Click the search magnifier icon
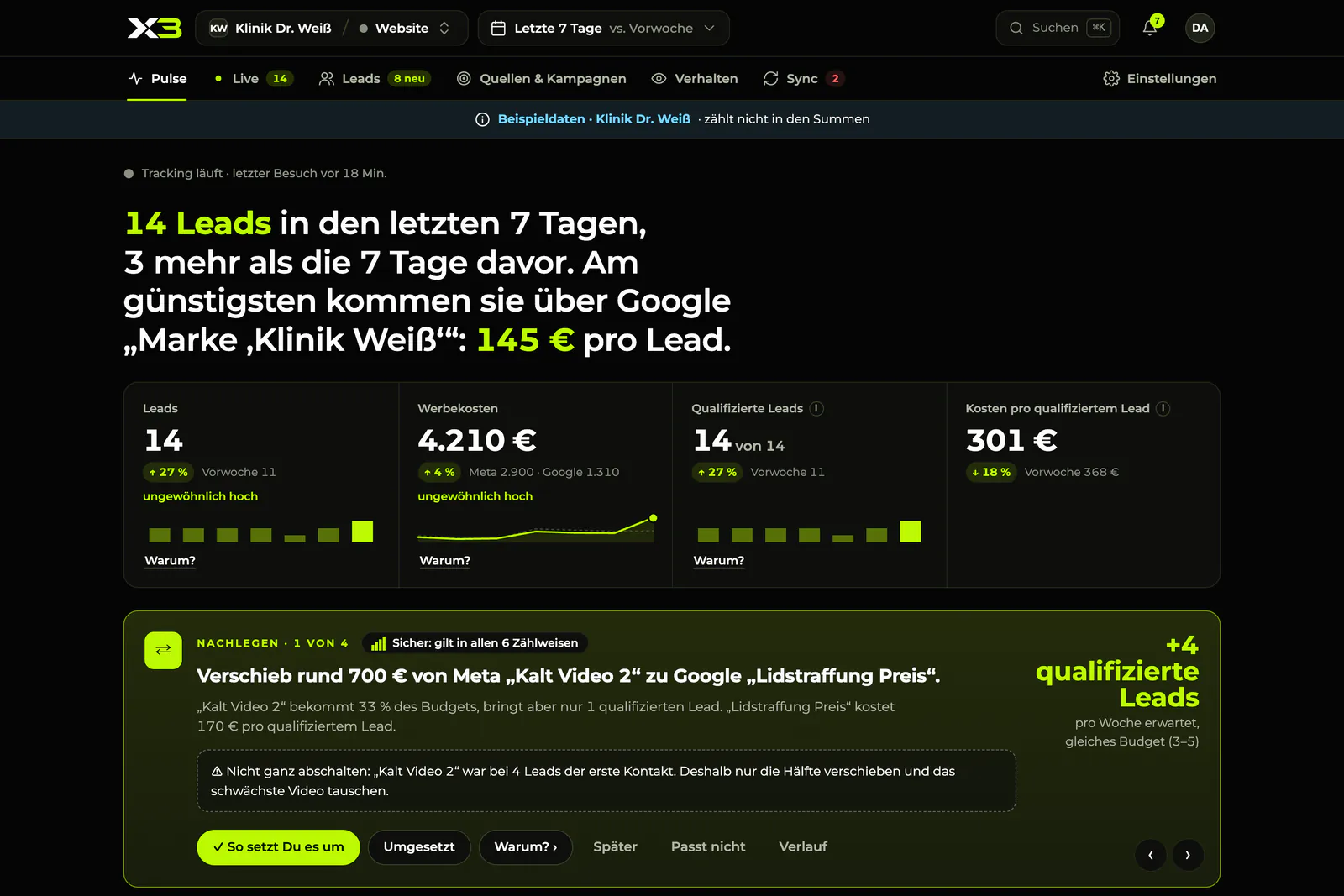This screenshot has height=896, width=1344. coord(1016,28)
